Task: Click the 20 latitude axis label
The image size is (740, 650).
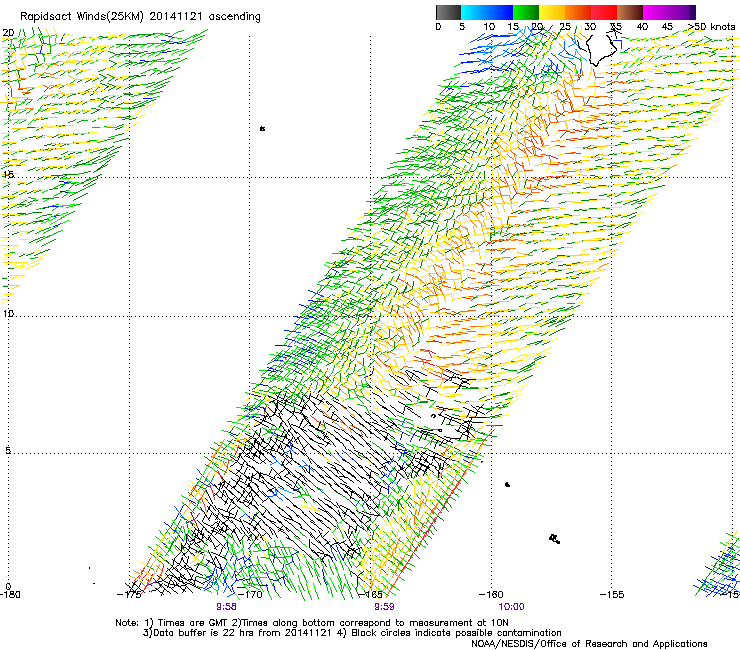Action: pos(8,33)
